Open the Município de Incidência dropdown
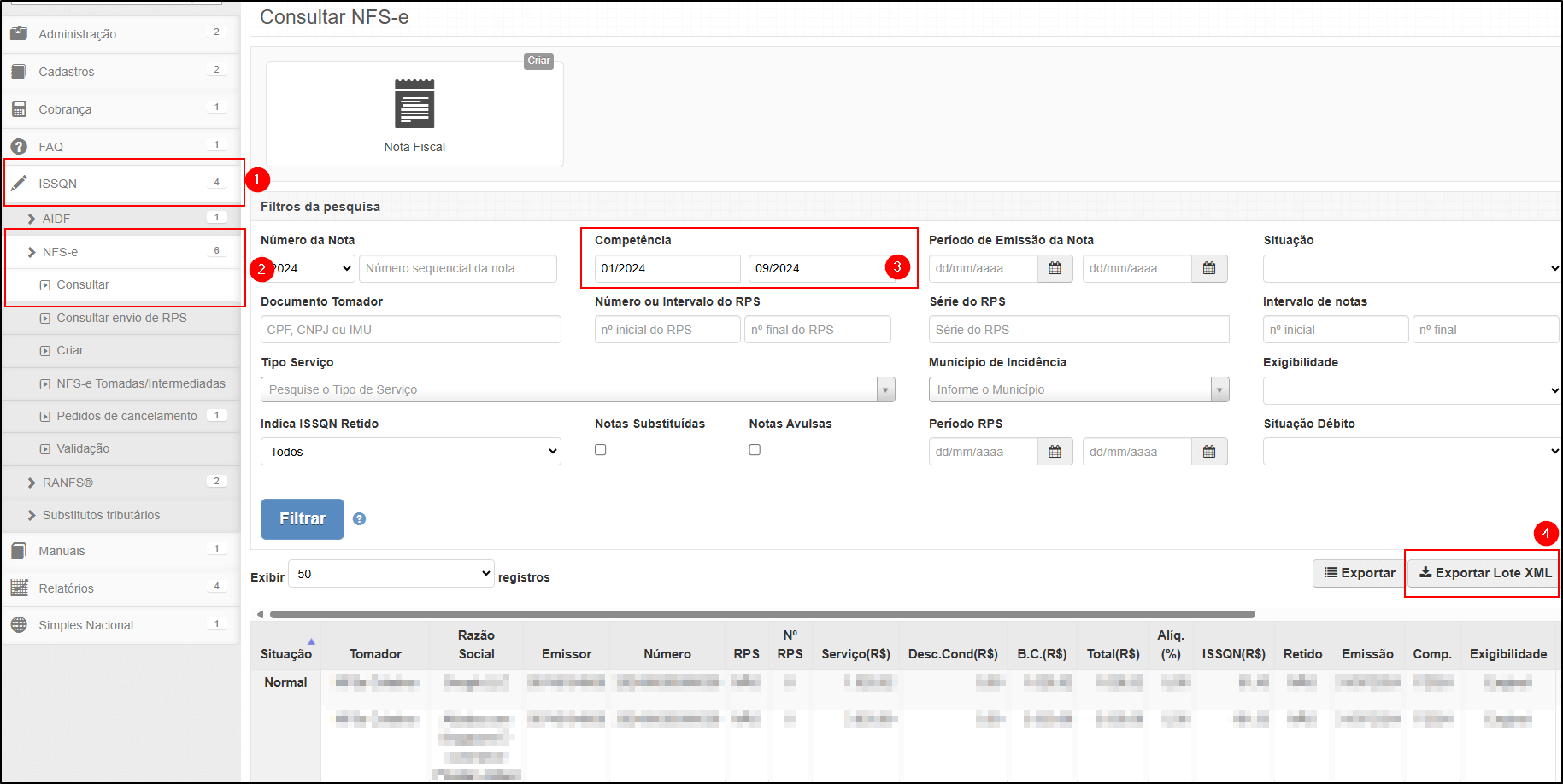1563x784 pixels. coord(1079,389)
